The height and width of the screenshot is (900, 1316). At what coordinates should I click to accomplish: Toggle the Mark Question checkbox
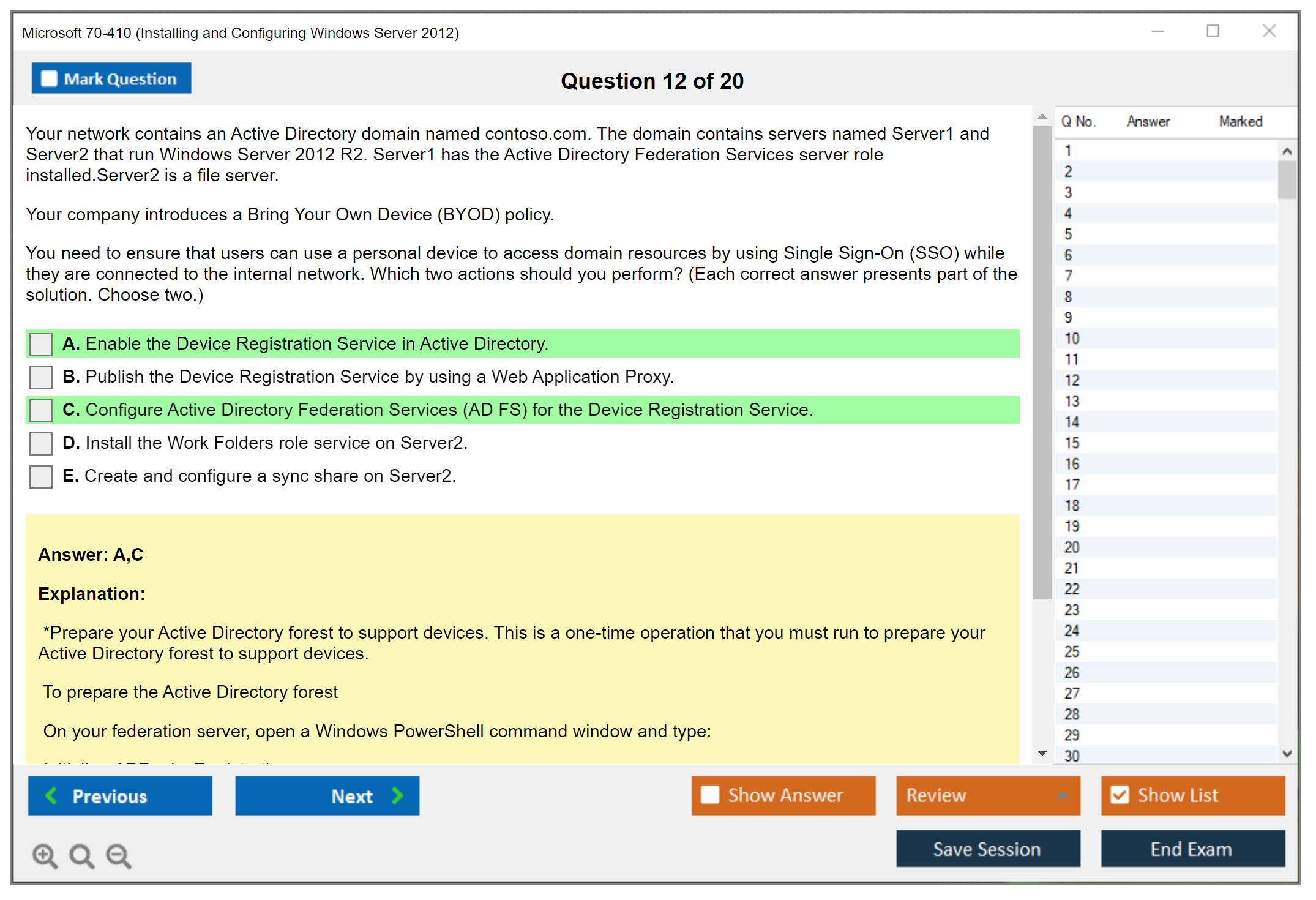click(x=49, y=79)
